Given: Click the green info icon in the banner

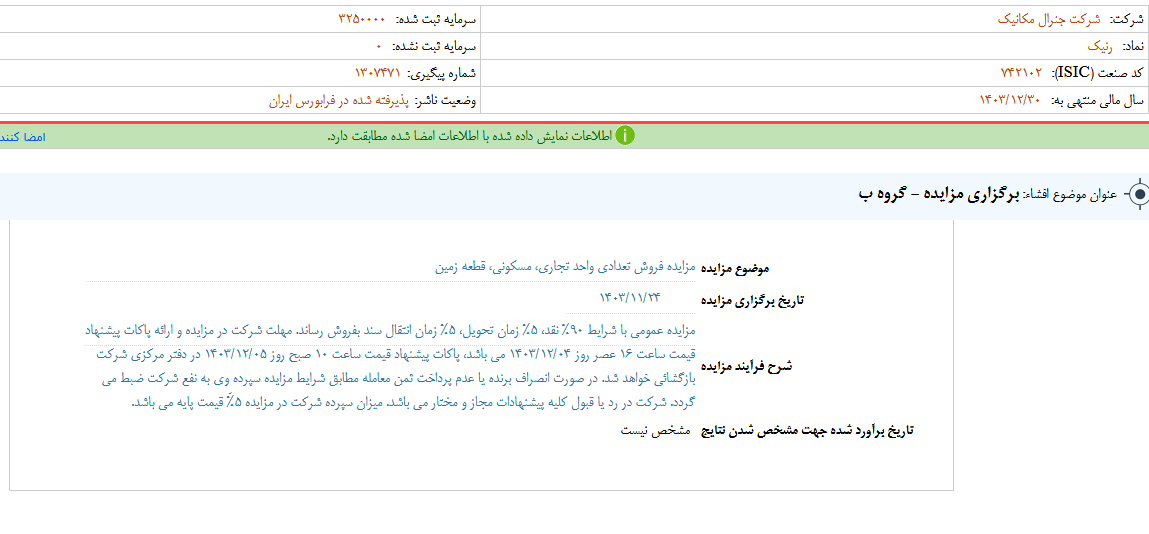Looking at the screenshot, I should (625, 136).
